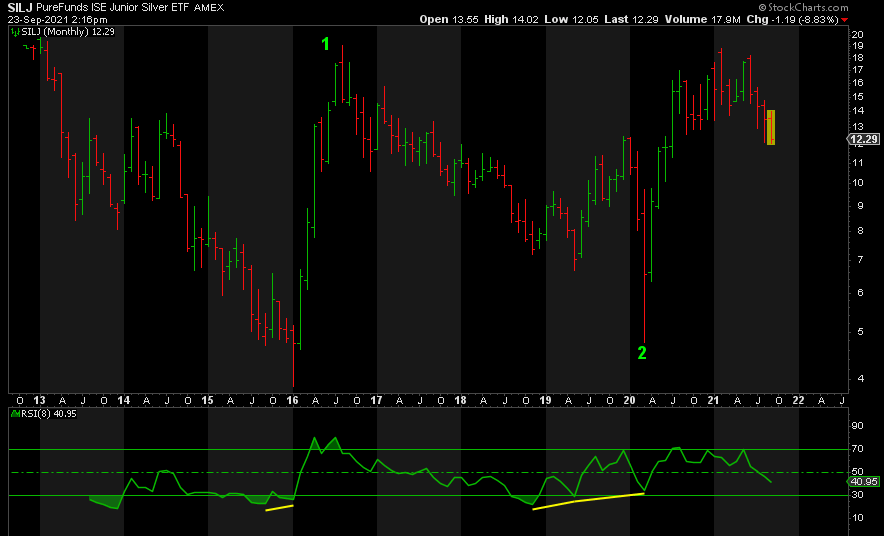
Task: Click the short yellow RSI trendline near 2016
Action: point(279,508)
